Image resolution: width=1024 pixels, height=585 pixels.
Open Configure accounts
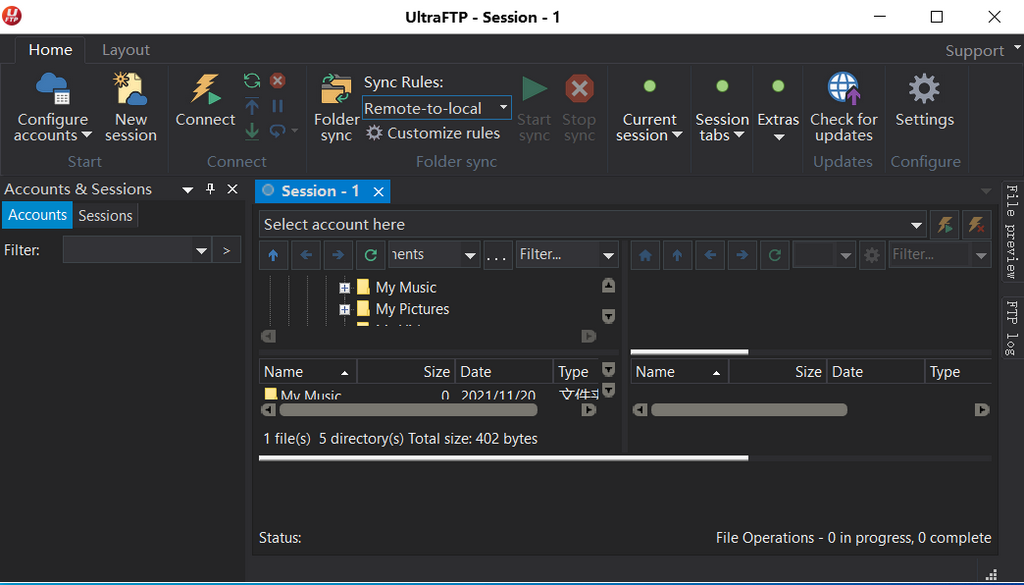(52, 108)
